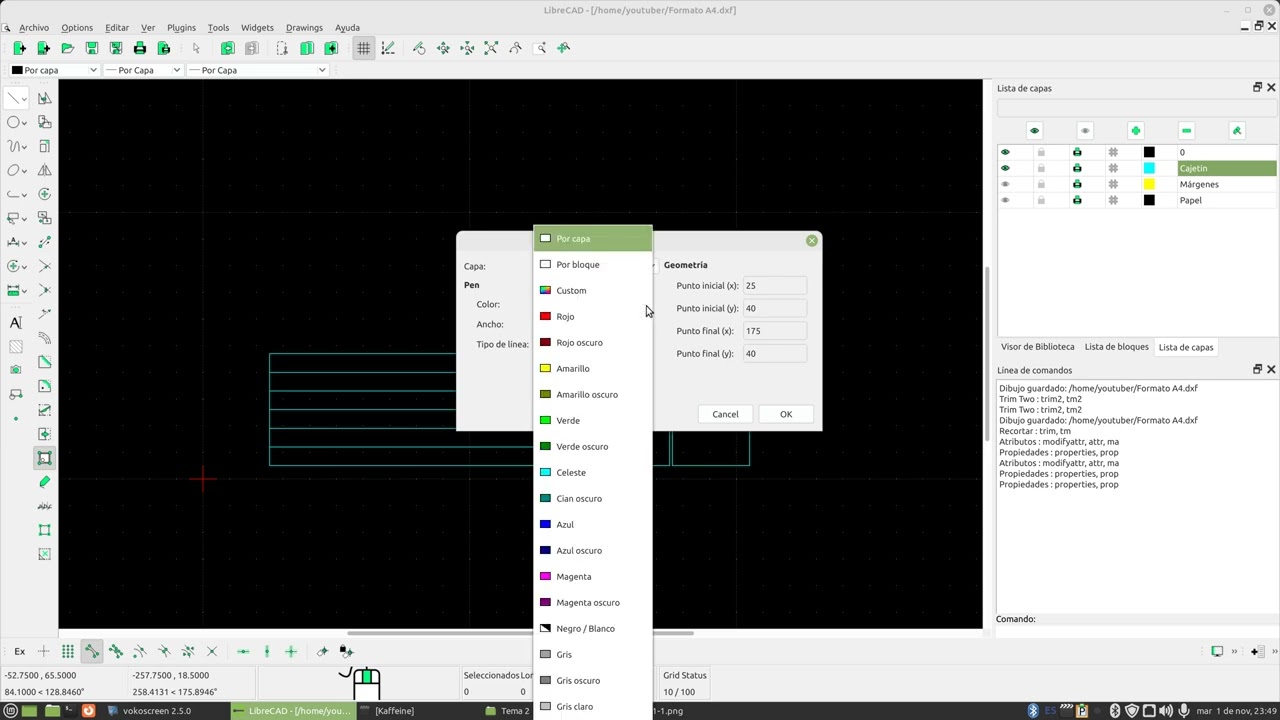Toggle print status of the Márgenes layer

pyautogui.click(x=1077, y=184)
